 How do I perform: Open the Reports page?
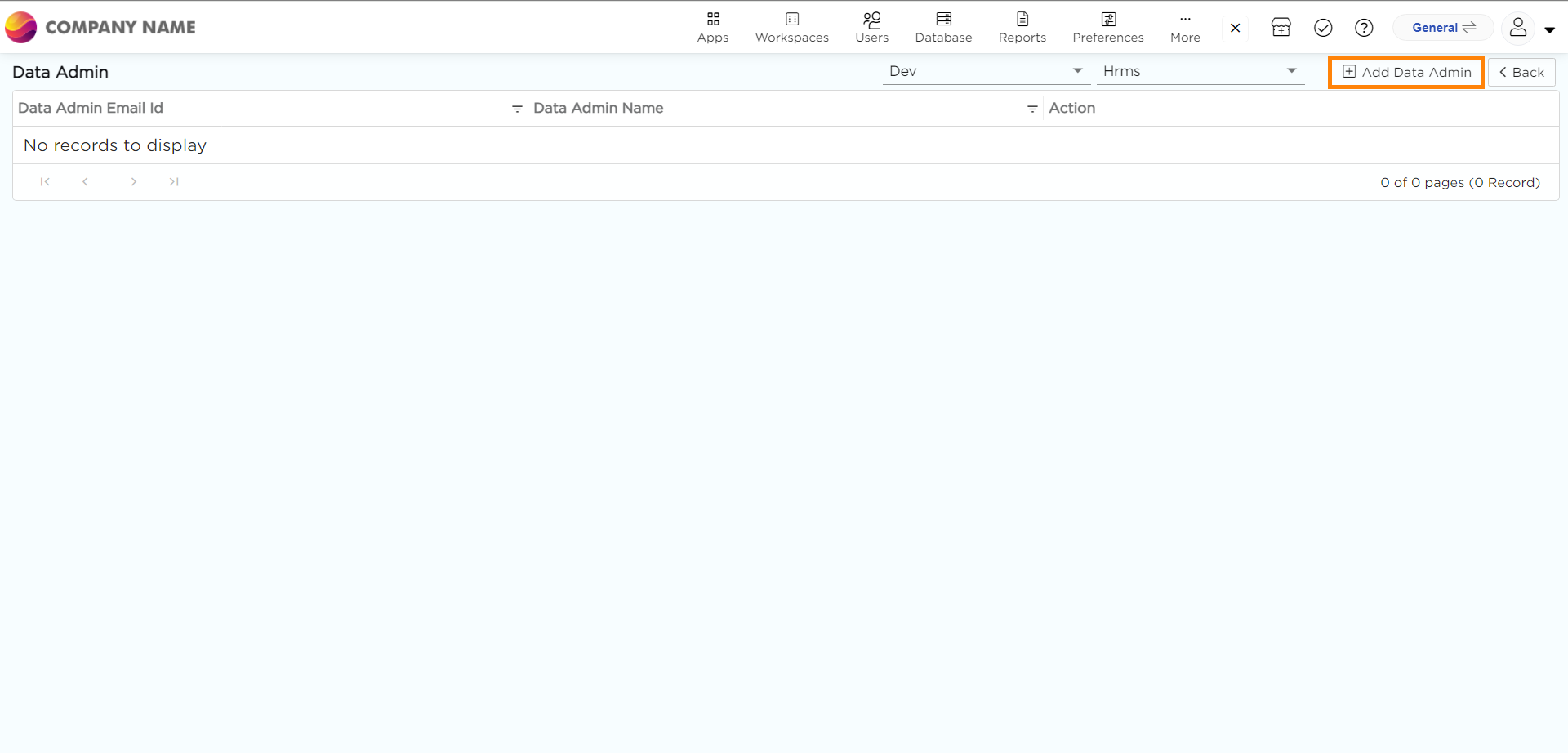point(1022,27)
